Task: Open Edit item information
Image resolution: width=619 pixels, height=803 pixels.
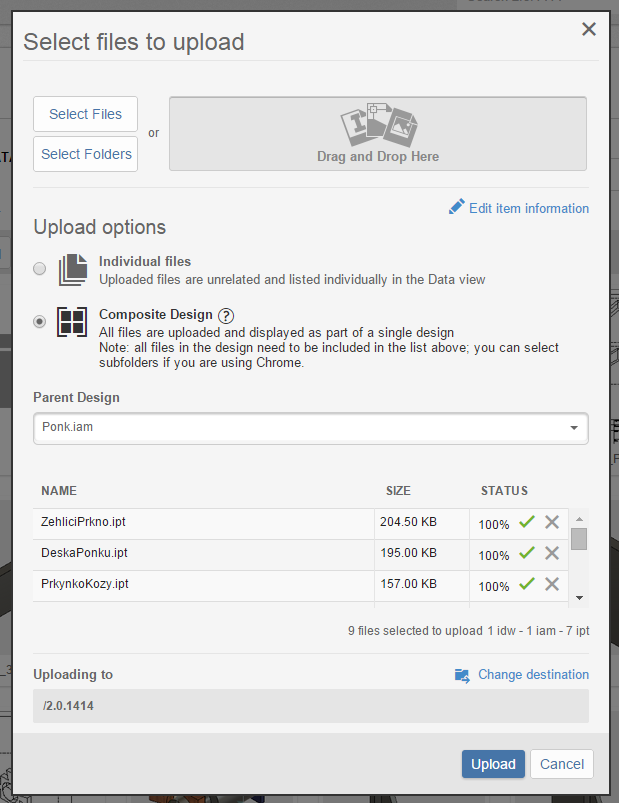Action: coord(528,208)
